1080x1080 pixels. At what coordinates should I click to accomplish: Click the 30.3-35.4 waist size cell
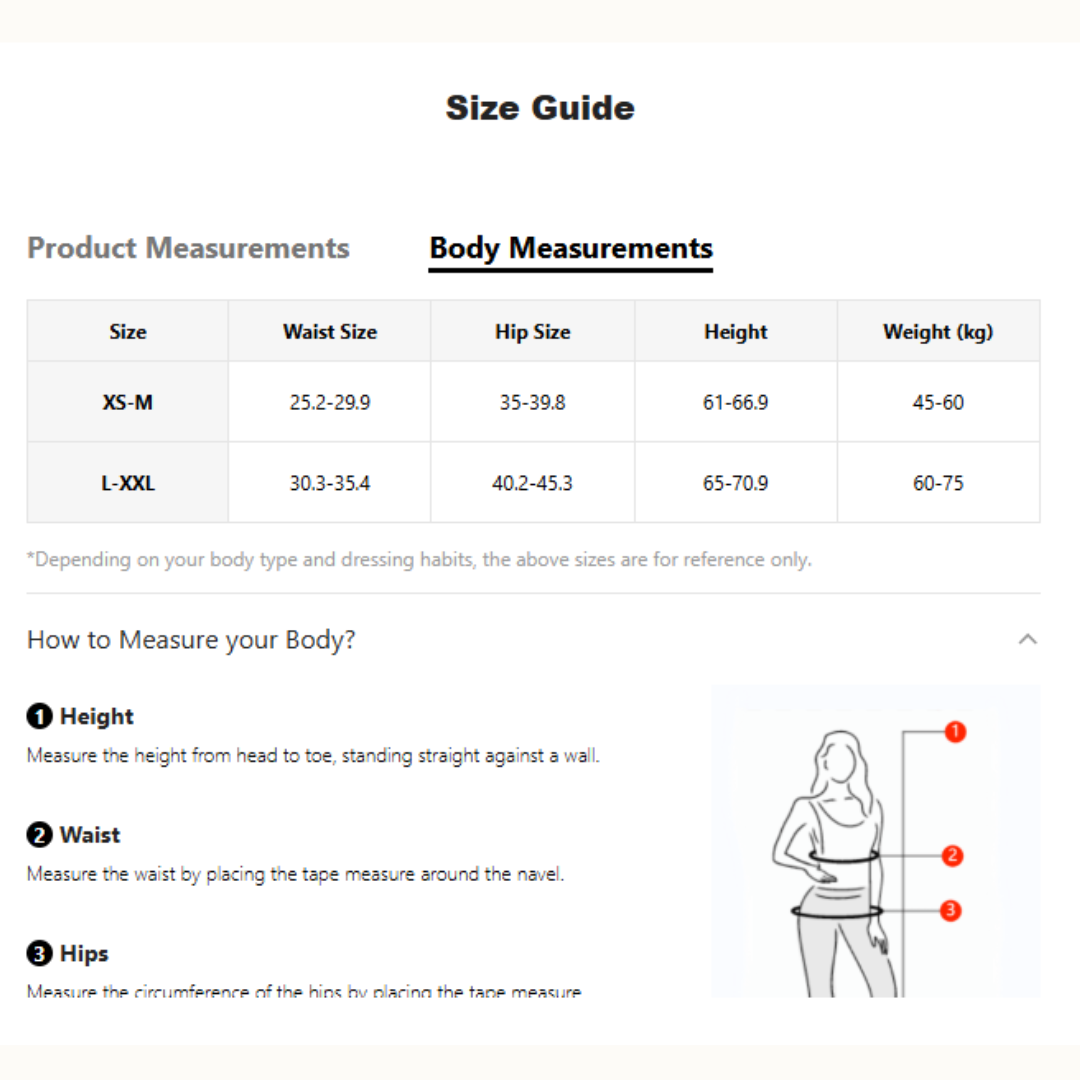pyautogui.click(x=330, y=484)
